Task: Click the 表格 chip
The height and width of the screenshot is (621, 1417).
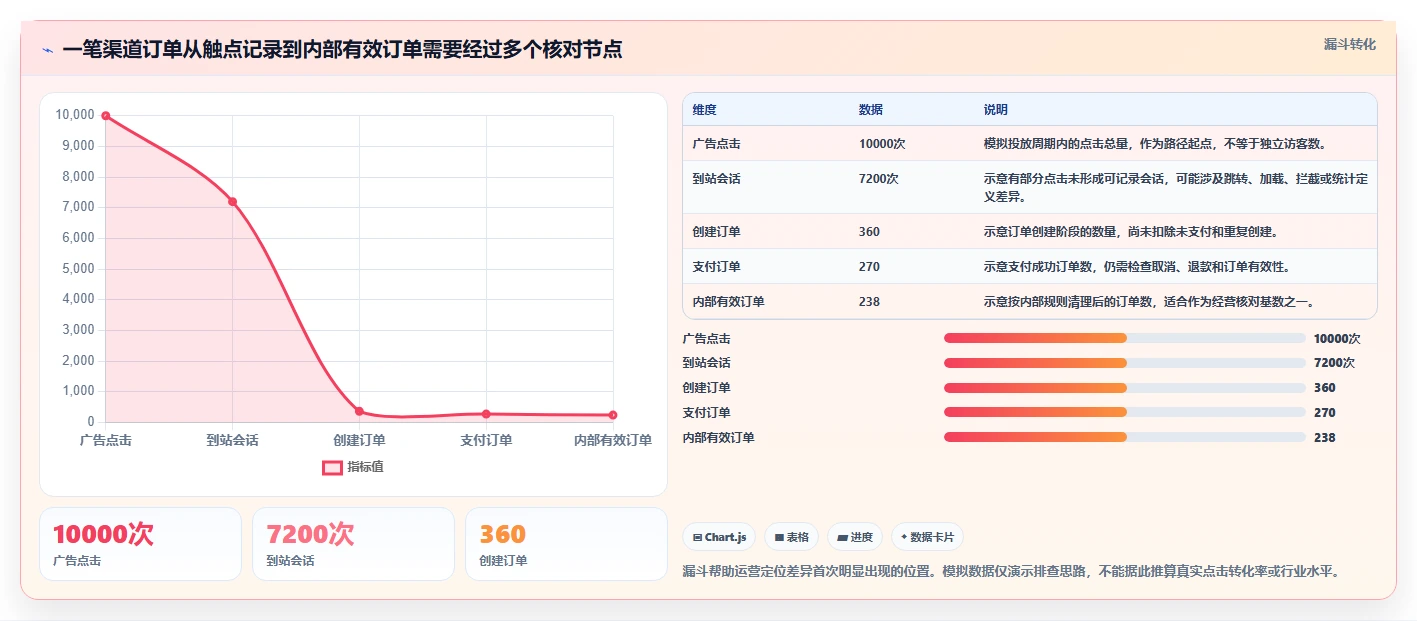Action: tap(791, 537)
